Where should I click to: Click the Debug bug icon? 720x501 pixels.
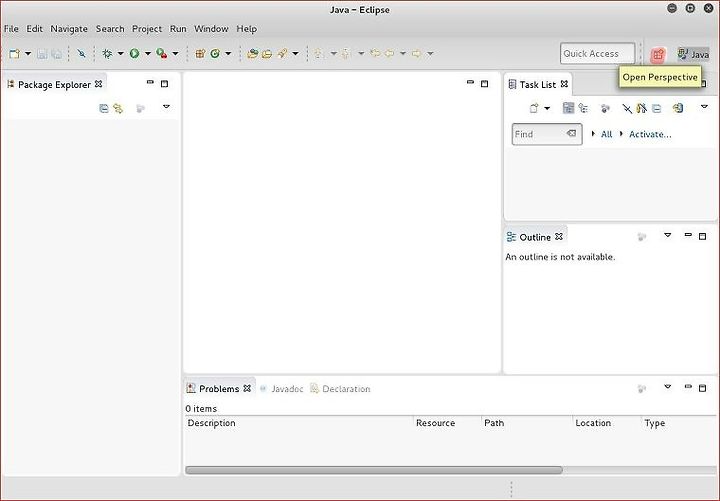point(107,54)
